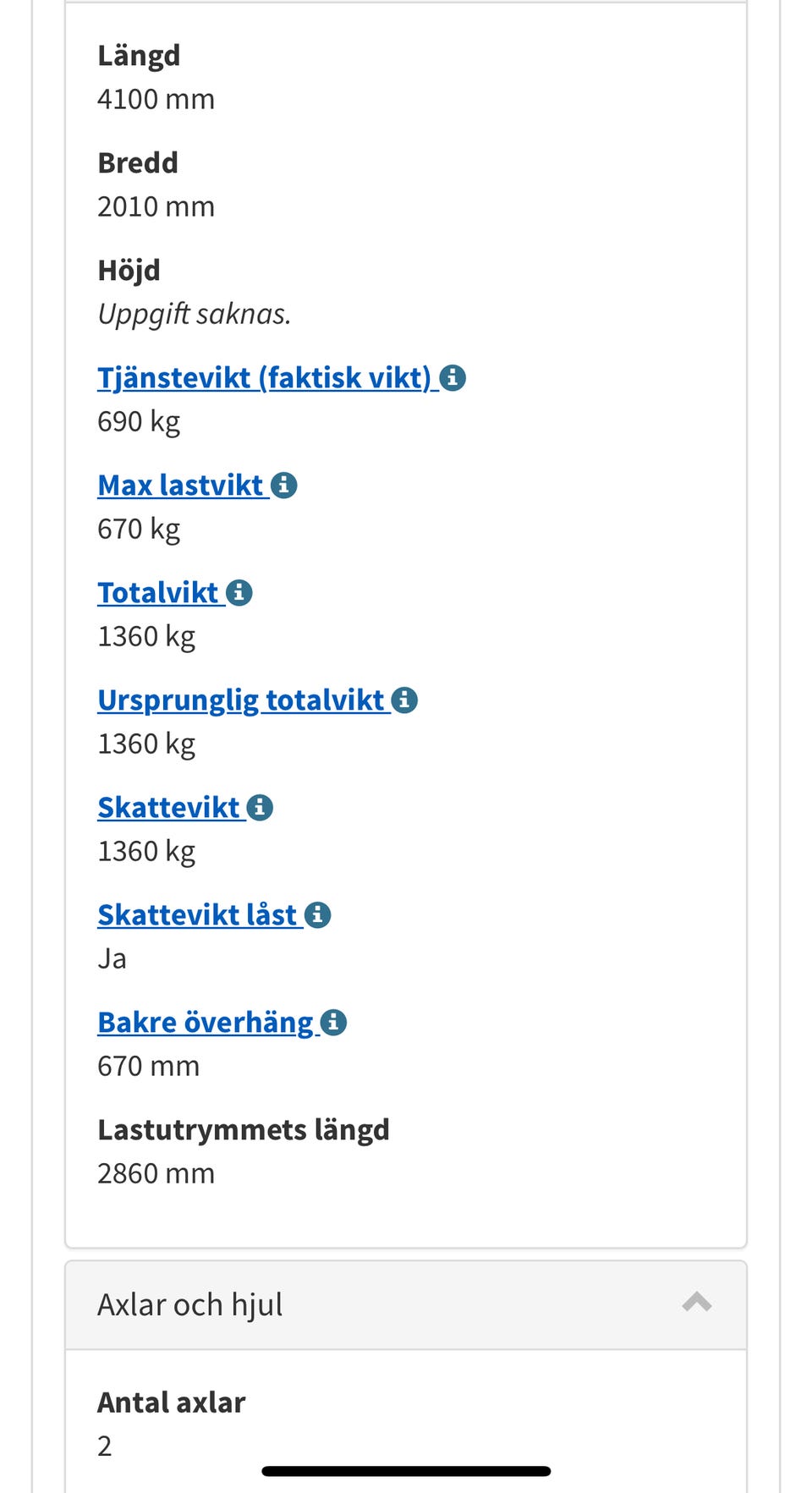
Task: Click the info icon next to Max lastvikt
Action: [284, 485]
